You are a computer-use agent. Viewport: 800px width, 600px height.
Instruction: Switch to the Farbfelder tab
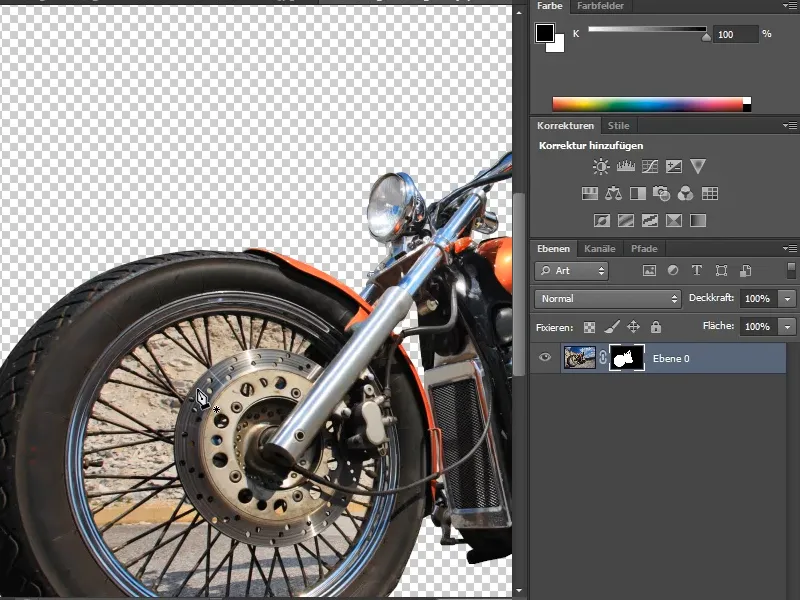pyautogui.click(x=600, y=6)
